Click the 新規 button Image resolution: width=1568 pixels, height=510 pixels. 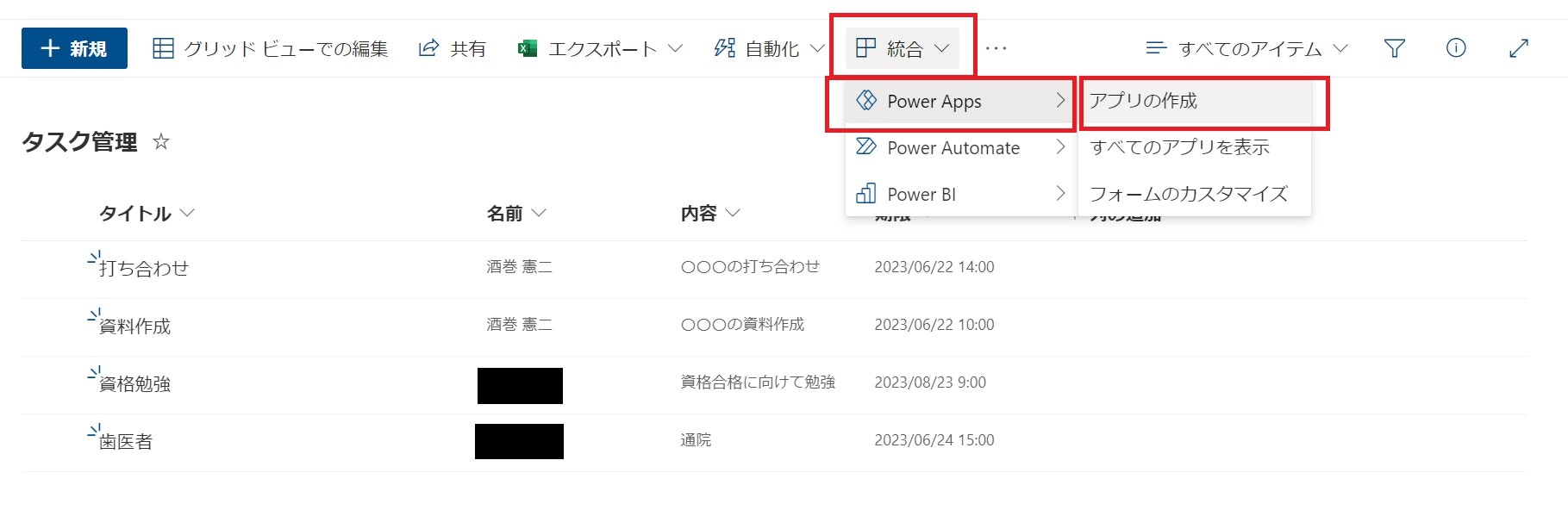(x=74, y=48)
